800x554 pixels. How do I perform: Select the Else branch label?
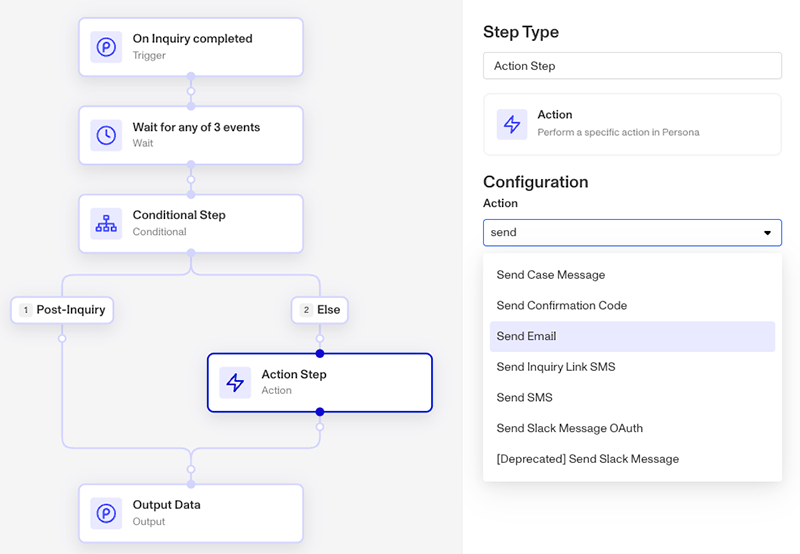click(319, 310)
